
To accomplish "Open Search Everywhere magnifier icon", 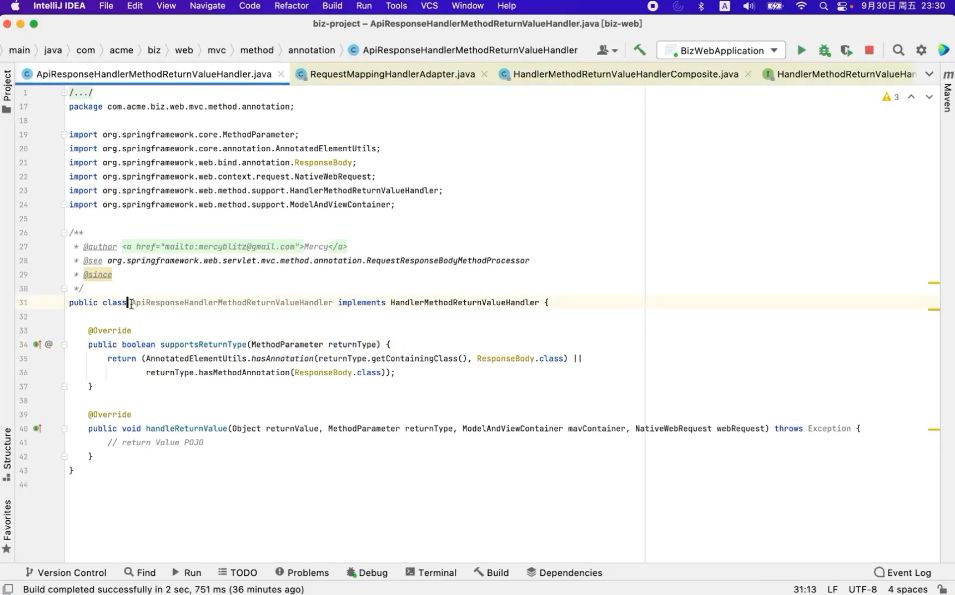I will 898,50.
